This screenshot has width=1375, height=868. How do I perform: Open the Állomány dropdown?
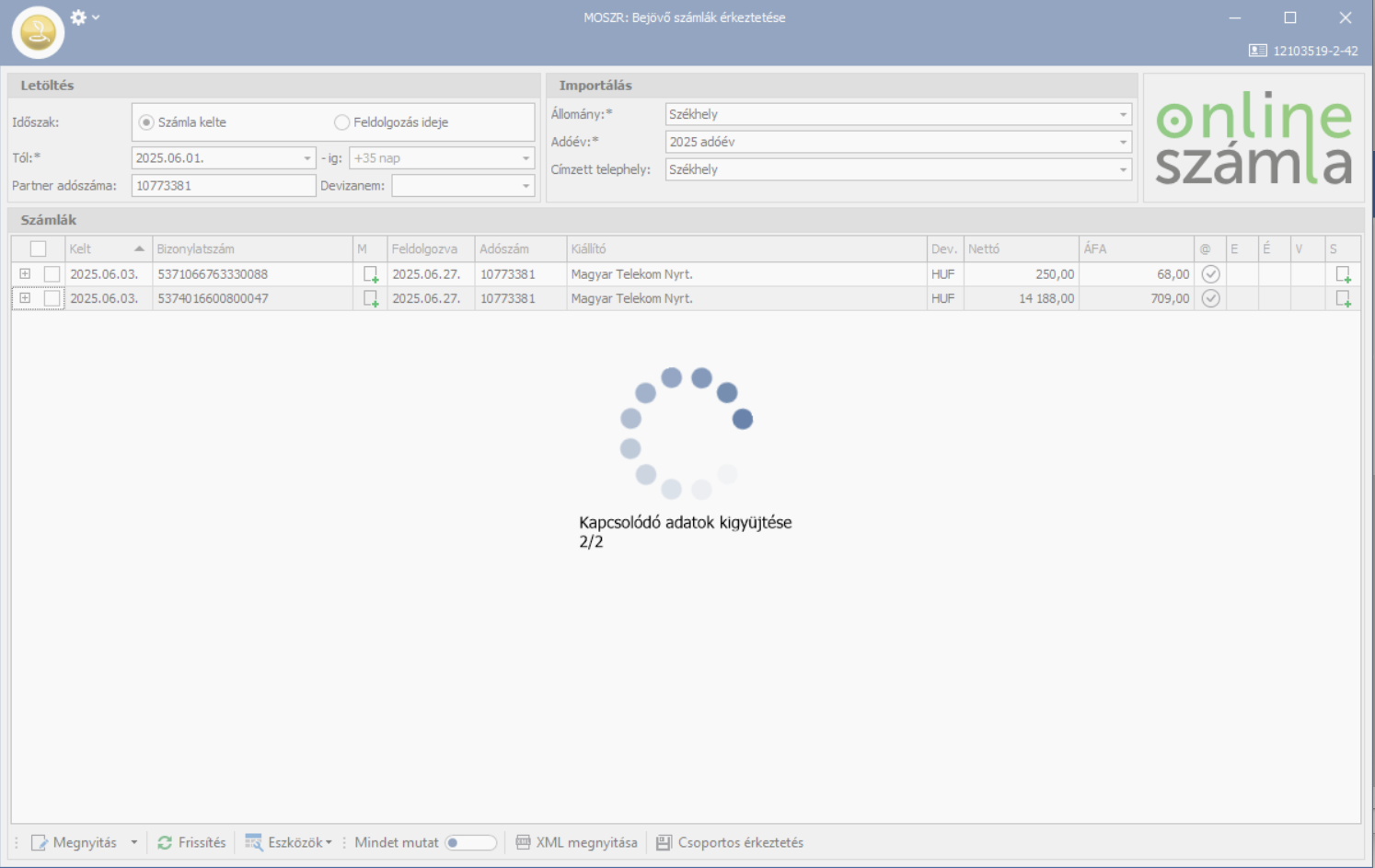(x=1123, y=114)
